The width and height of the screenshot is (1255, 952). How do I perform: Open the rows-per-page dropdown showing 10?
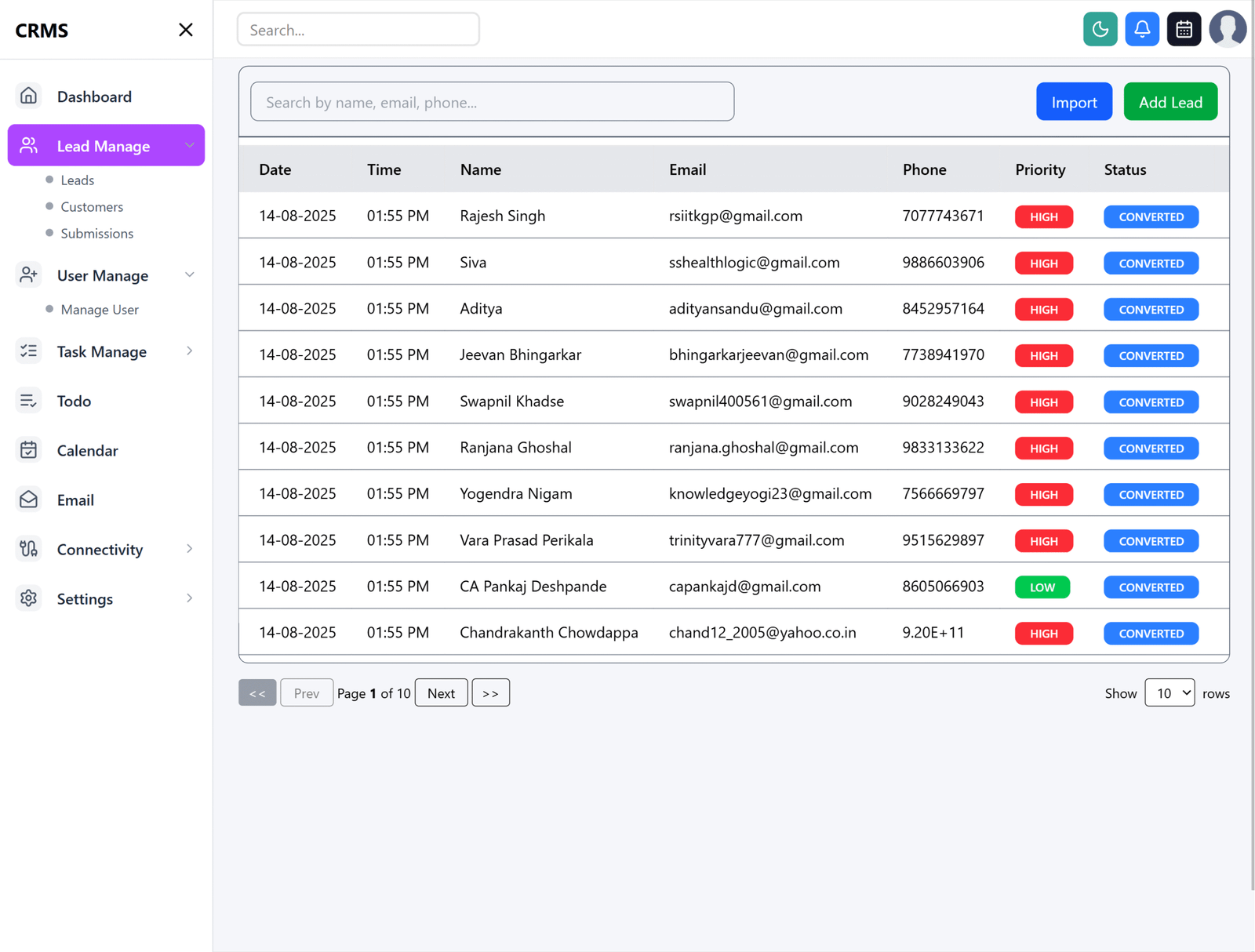point(1169,692)
